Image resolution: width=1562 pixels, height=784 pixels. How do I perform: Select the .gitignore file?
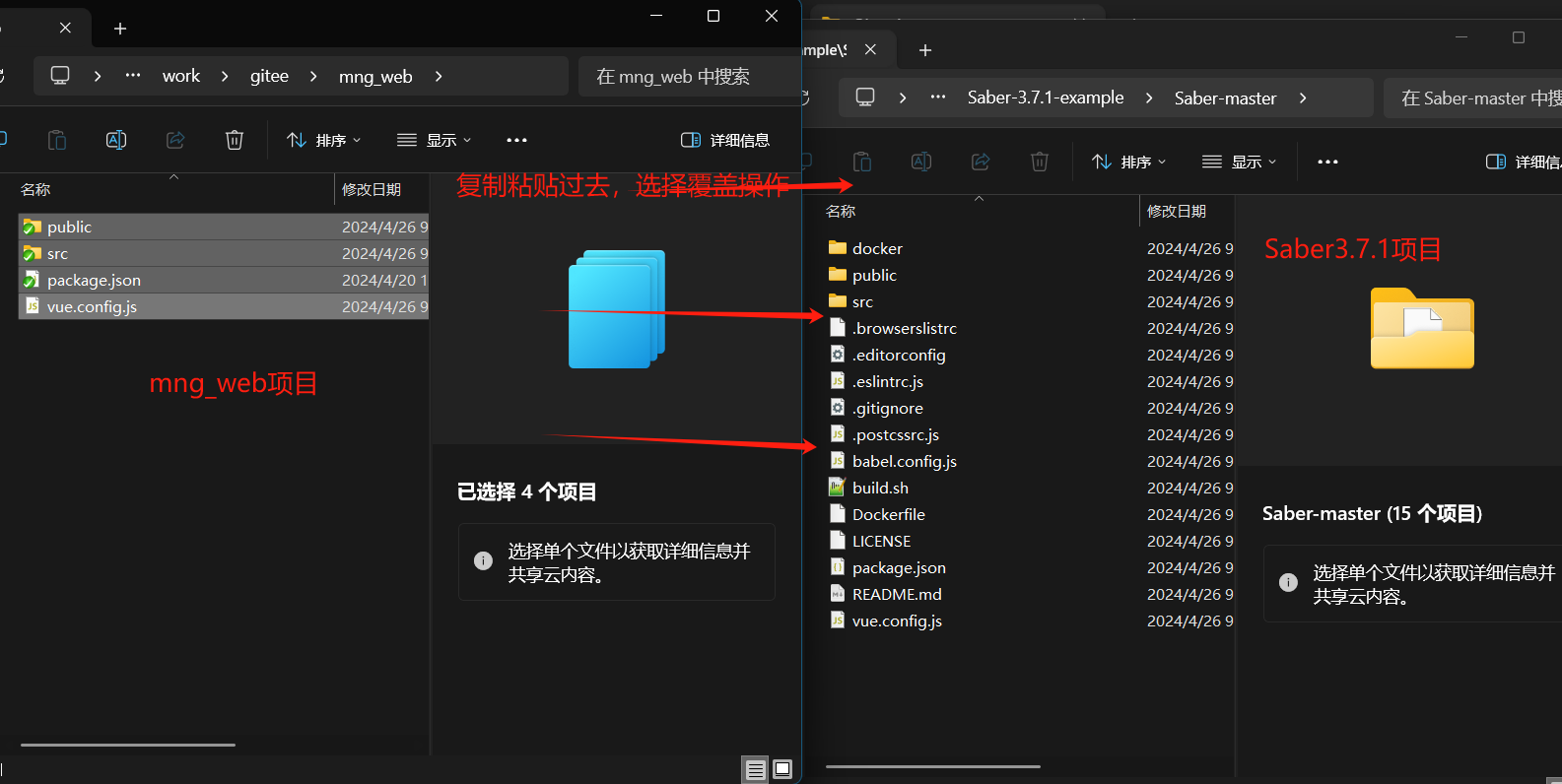[x=1029, y=408]
